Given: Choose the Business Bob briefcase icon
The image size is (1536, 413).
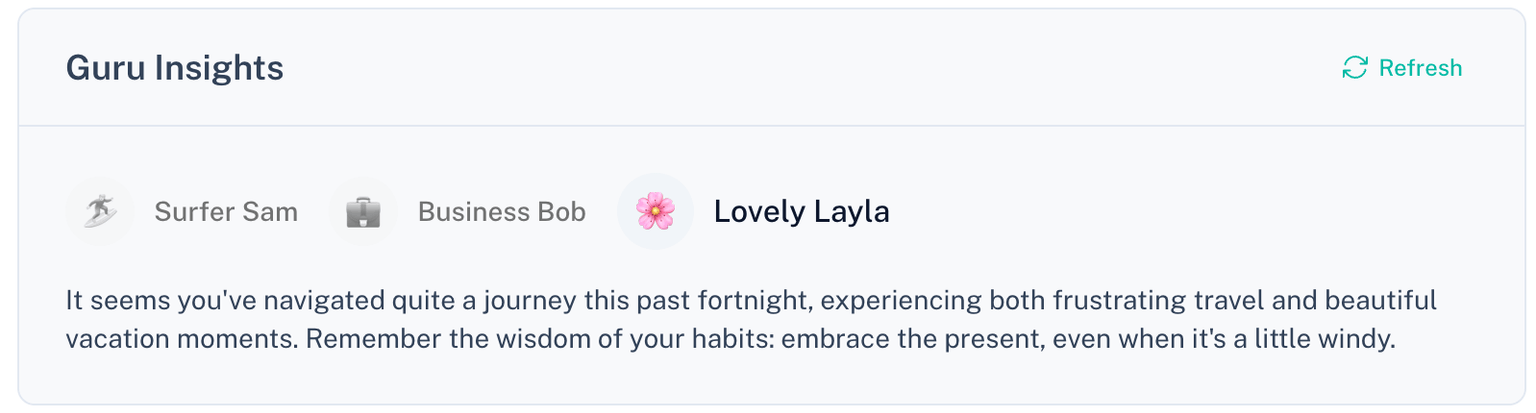Looking at the screenshot, I should (x=363, y=212).
